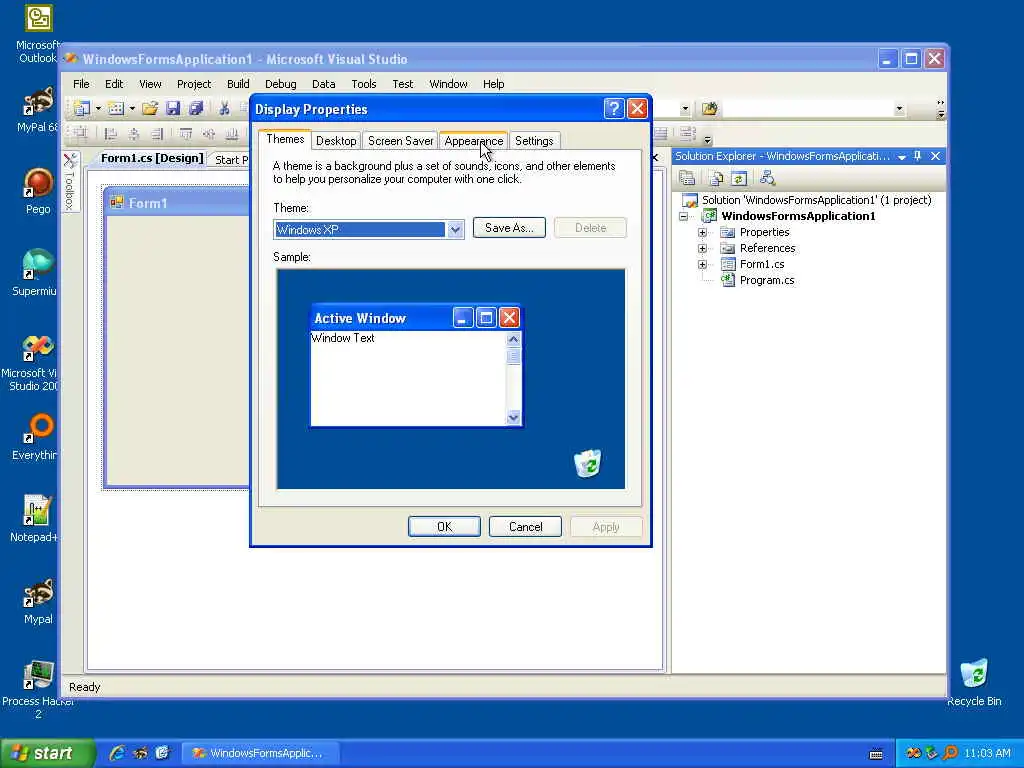Select the Pego desktop icon
Screen dimensions: 1024x768
[x=38, y=191]
